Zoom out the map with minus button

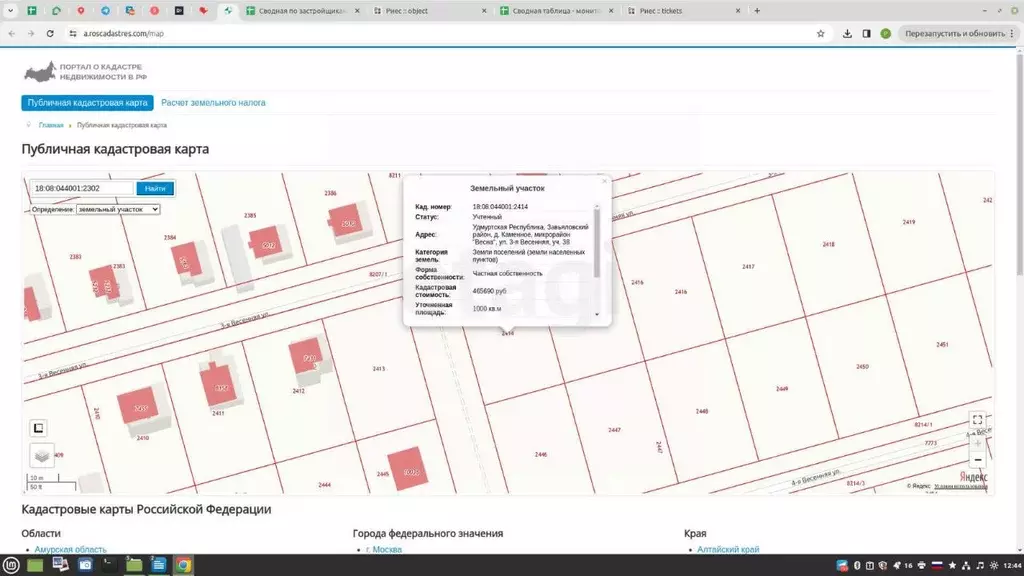(x=977, y=460)
